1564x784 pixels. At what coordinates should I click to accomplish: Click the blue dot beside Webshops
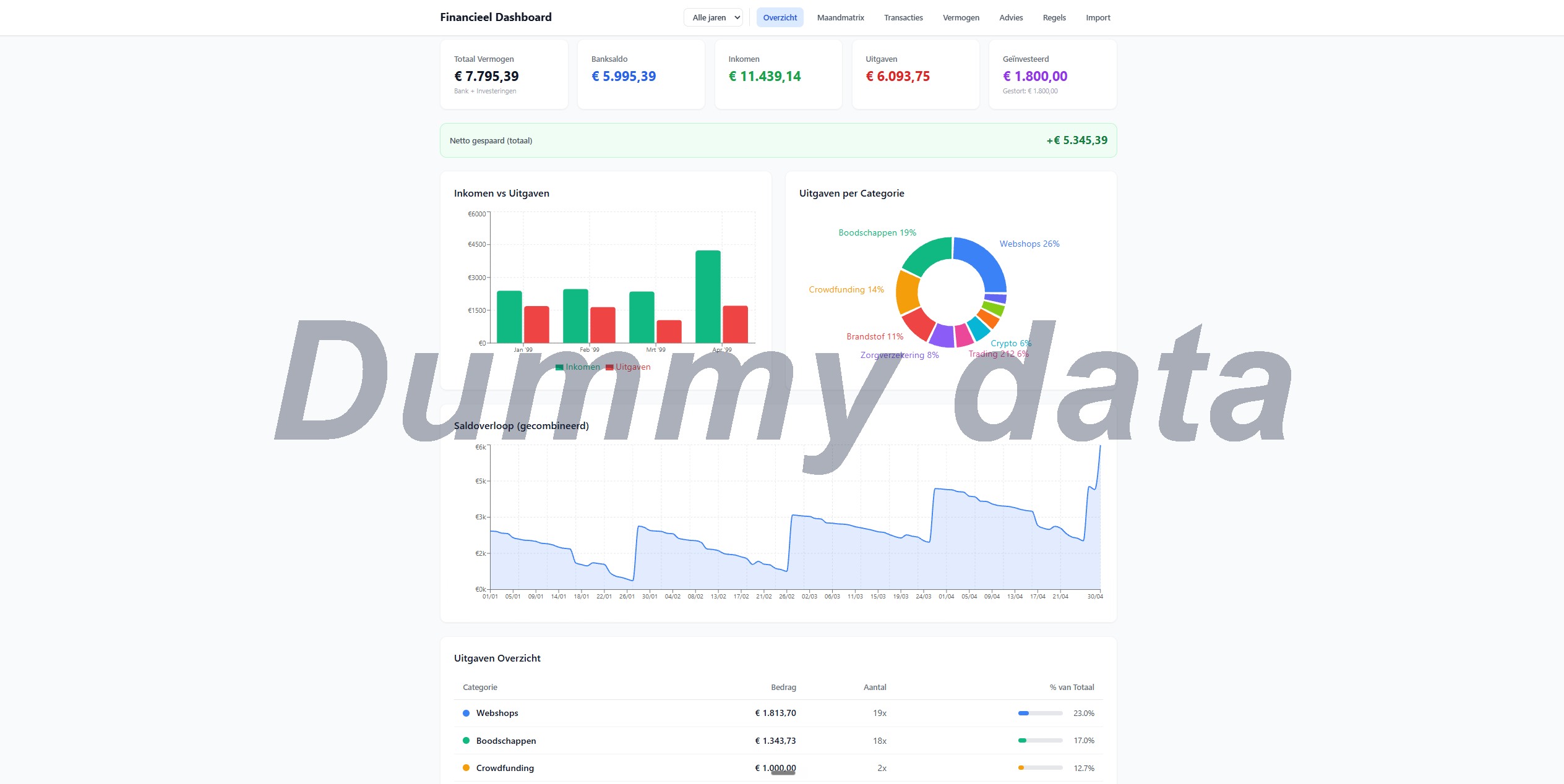pyautogui.click(x=466, y=713)
